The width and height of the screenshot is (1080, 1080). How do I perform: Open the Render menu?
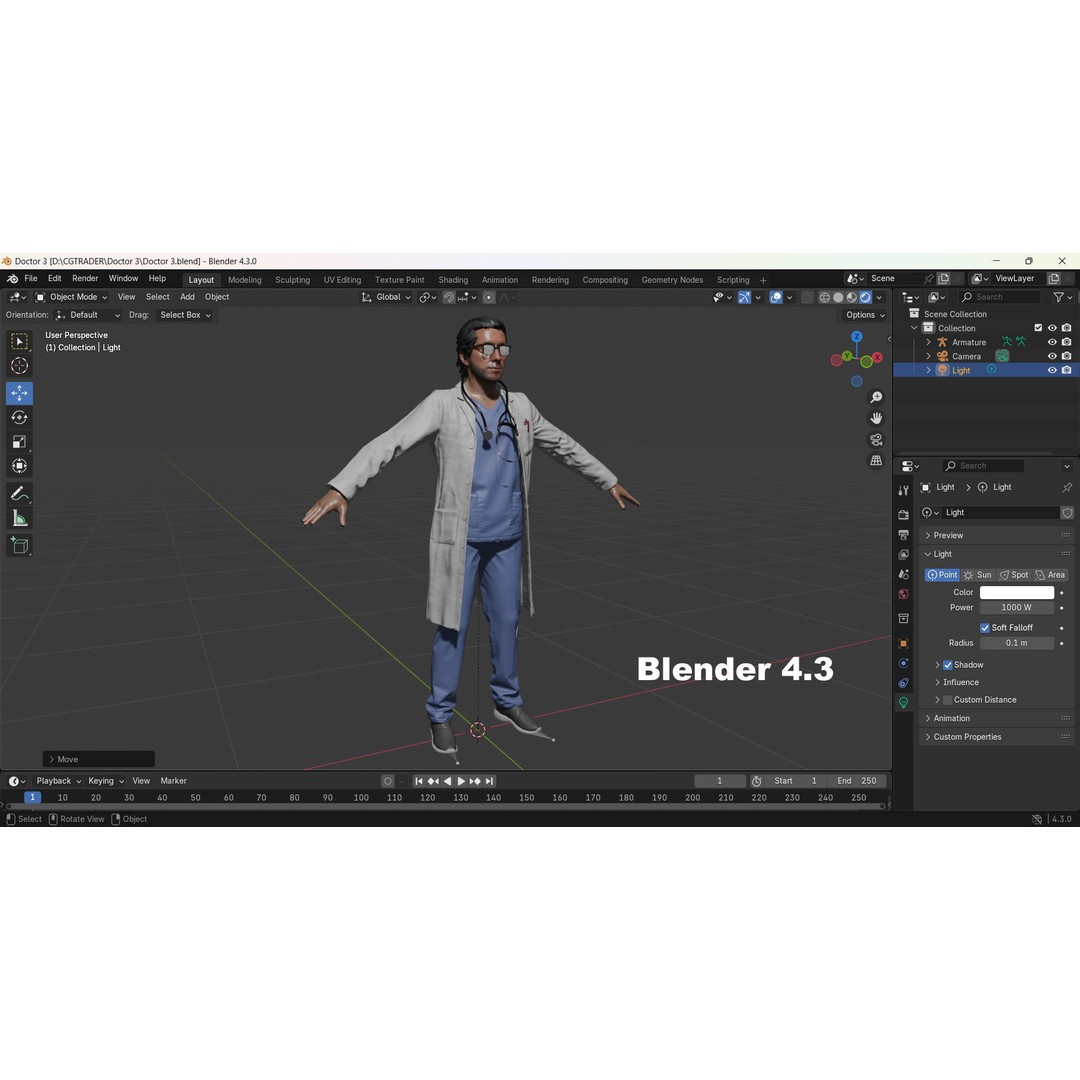tap(85, 279)
